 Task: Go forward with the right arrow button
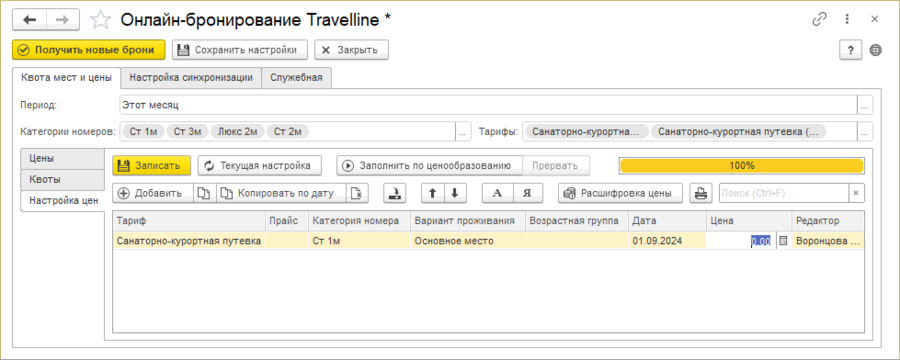coord(63,20)
